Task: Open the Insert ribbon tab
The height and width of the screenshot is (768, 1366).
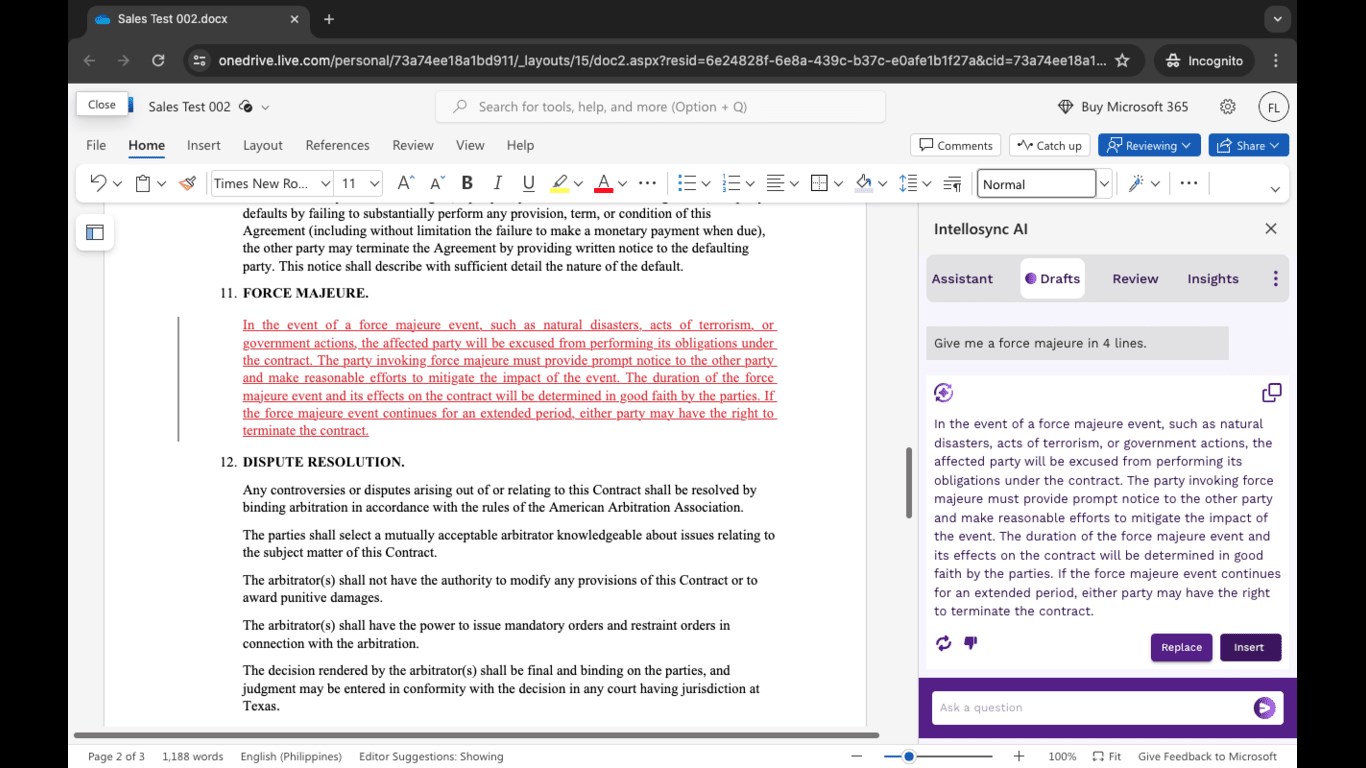Action: point(203,145)
